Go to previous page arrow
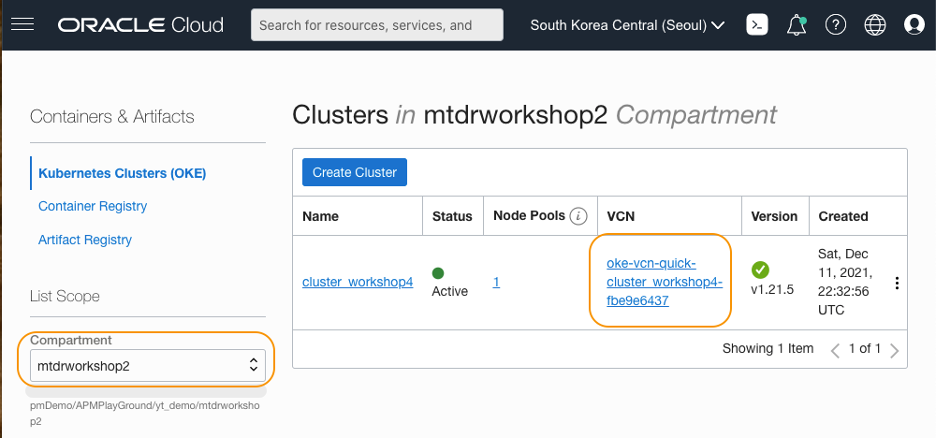 [x=835, y=350]
